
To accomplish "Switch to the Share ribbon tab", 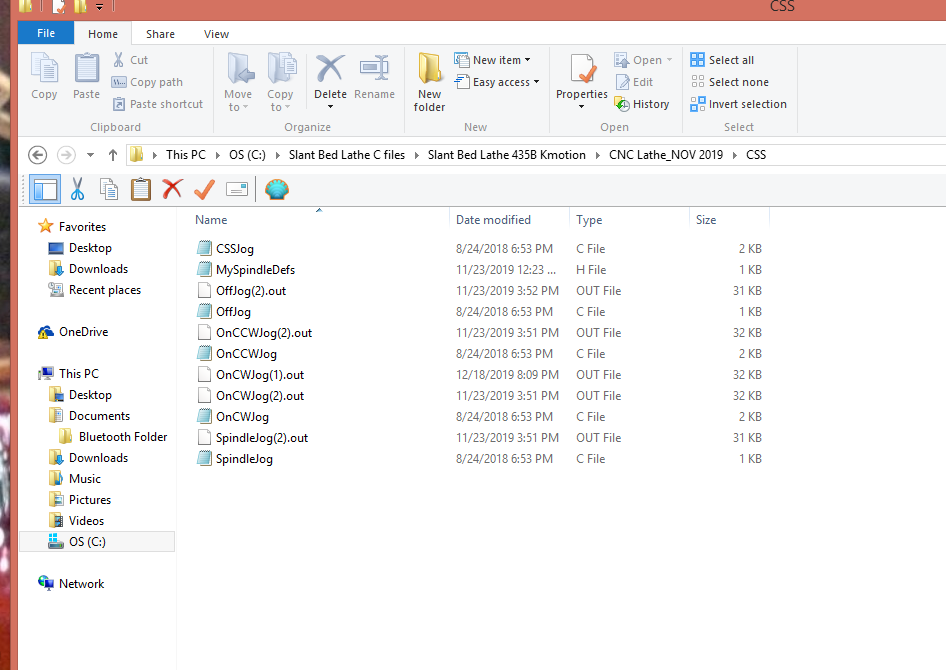I will click(x=158, y=33).
